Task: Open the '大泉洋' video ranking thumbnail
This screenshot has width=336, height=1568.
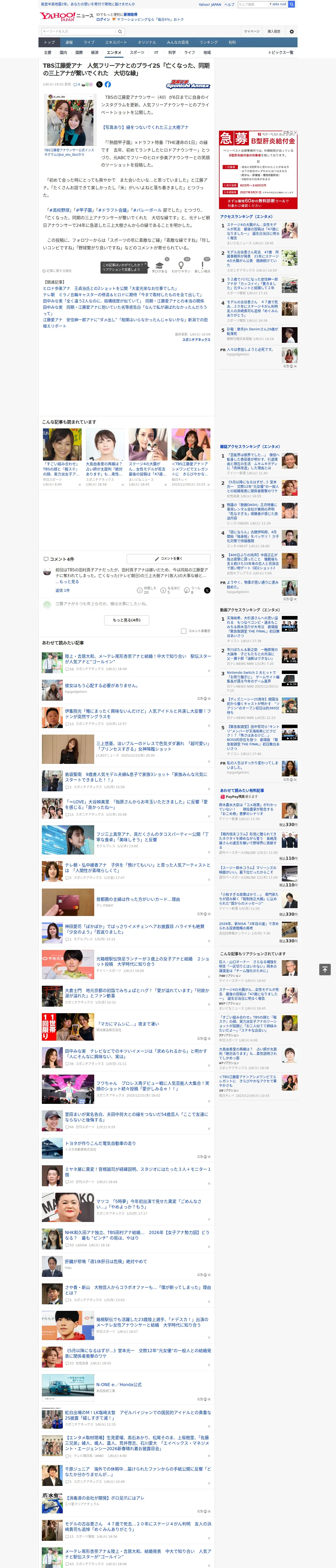Action: point(289,624)
